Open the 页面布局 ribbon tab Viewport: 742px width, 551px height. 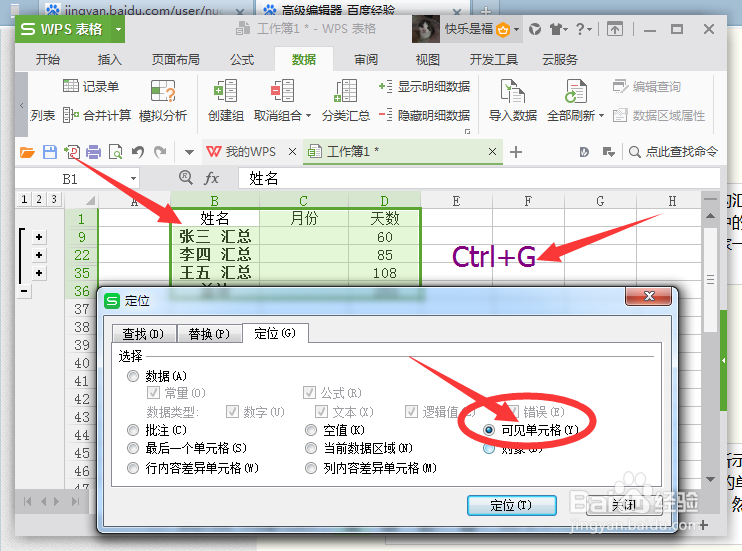(x=176, y=60)
